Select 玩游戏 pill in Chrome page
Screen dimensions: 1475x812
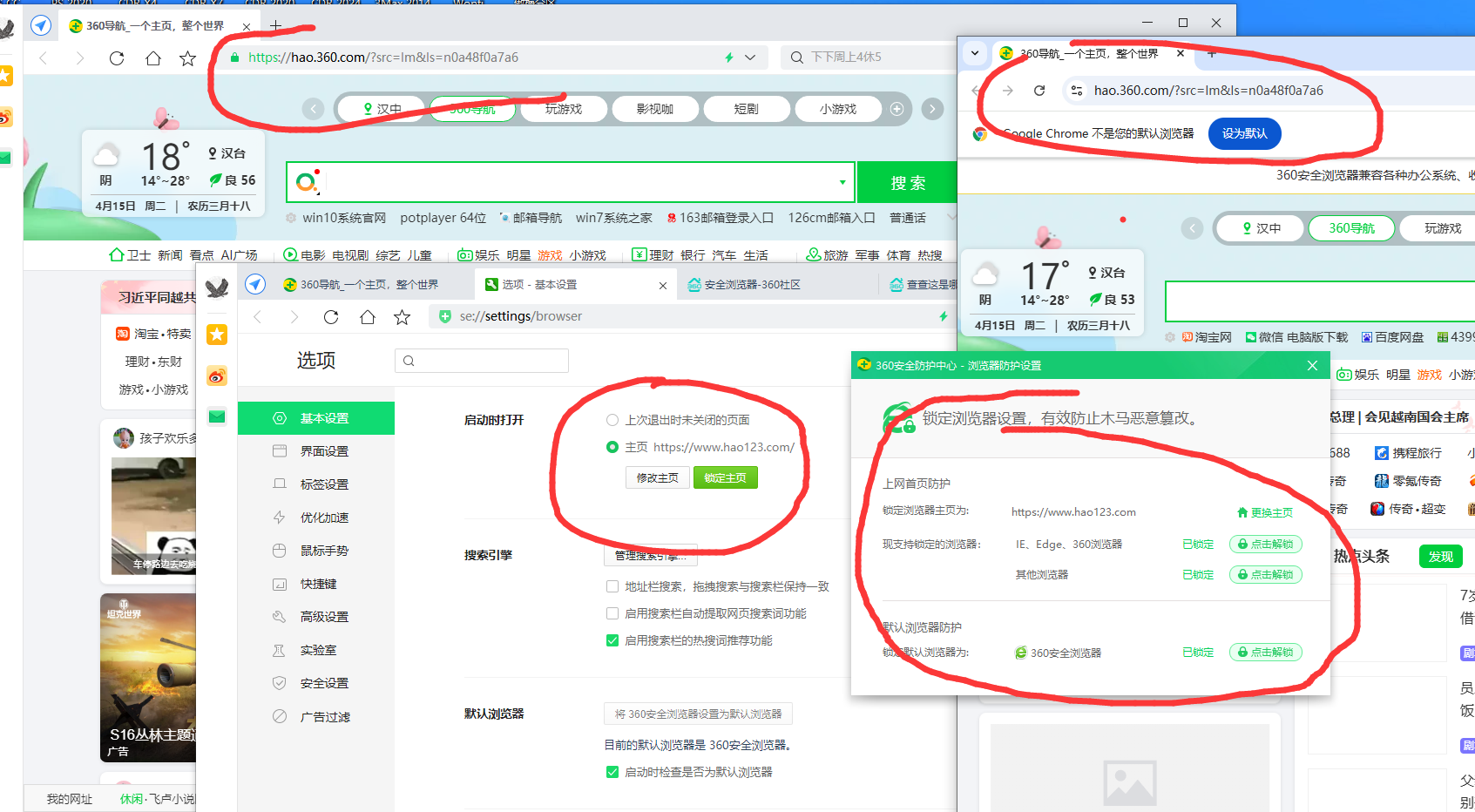[1443, 228]
